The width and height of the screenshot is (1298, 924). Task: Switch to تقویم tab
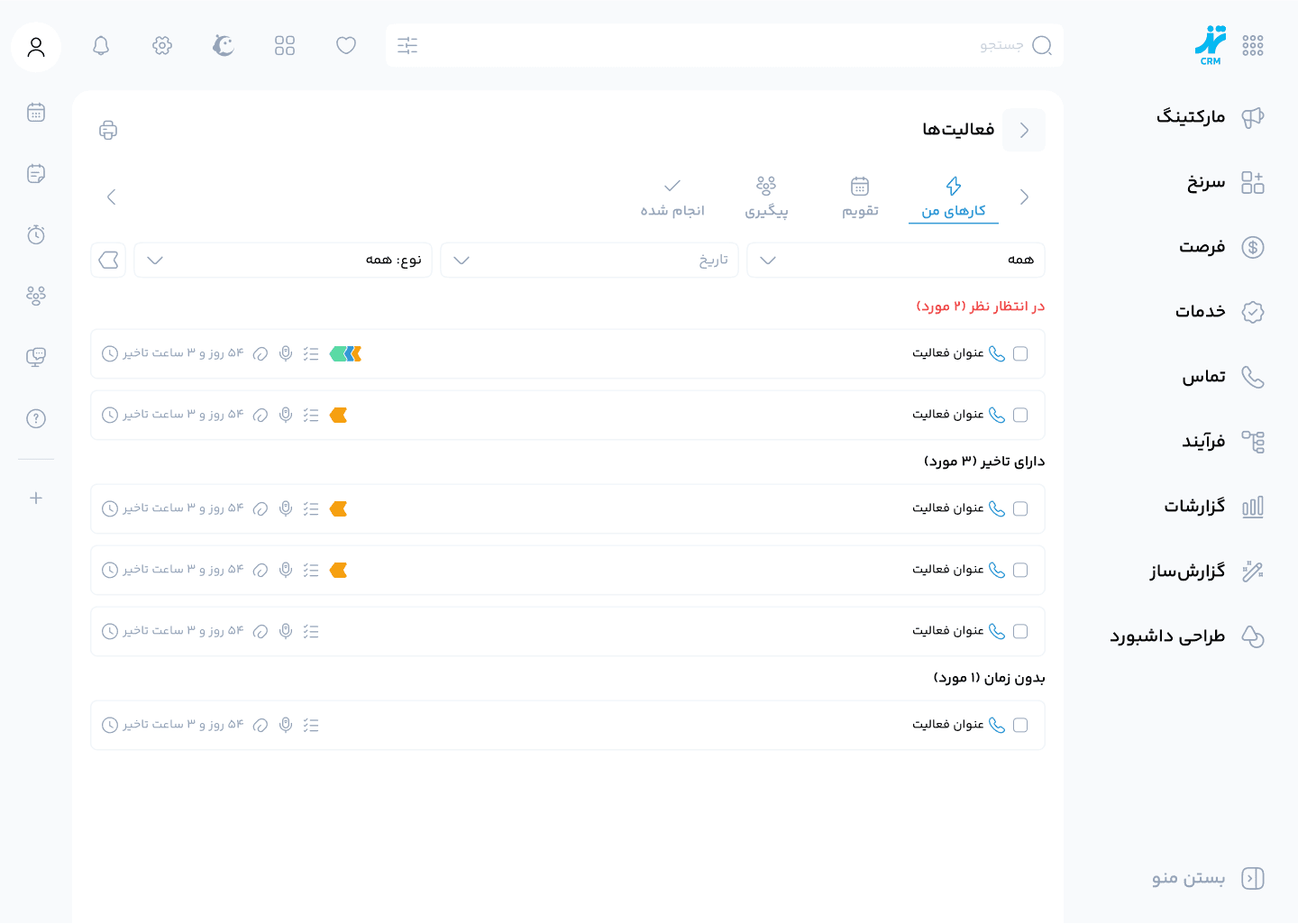[x=860, y=197]
